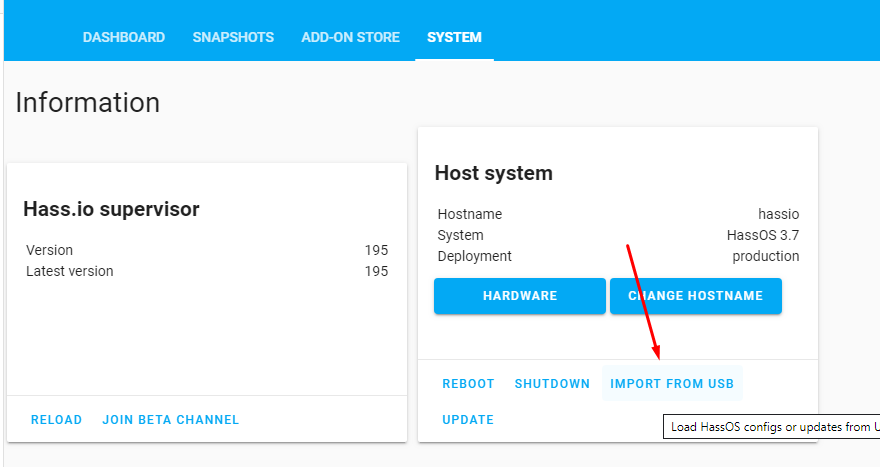
Task: Click the Hostname label
Action: point(470,214)
